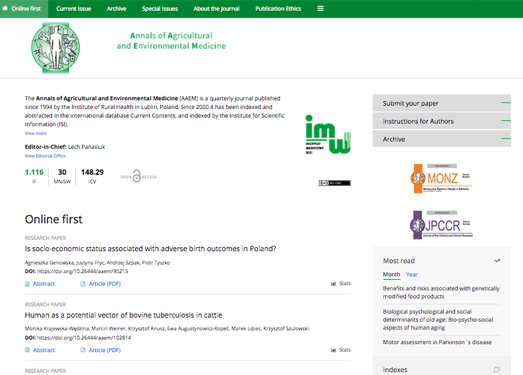Open the MONZ journal banner
Viewport: 523px width, 375px height.
(441, 178)
